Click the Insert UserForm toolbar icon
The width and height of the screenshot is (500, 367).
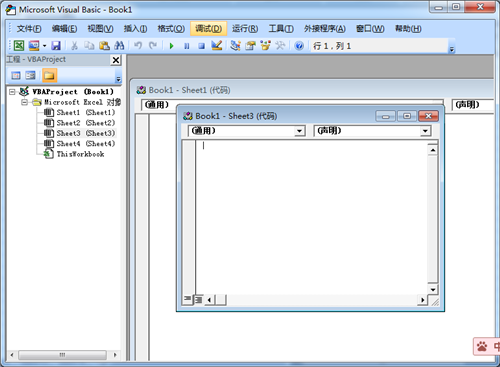(34, 45)
